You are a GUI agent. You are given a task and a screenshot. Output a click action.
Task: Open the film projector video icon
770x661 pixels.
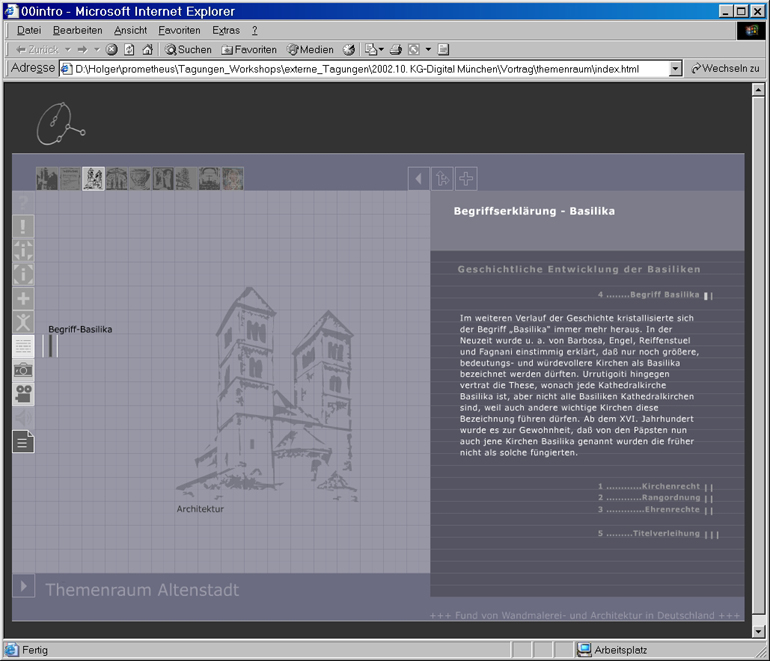(23, 394)
